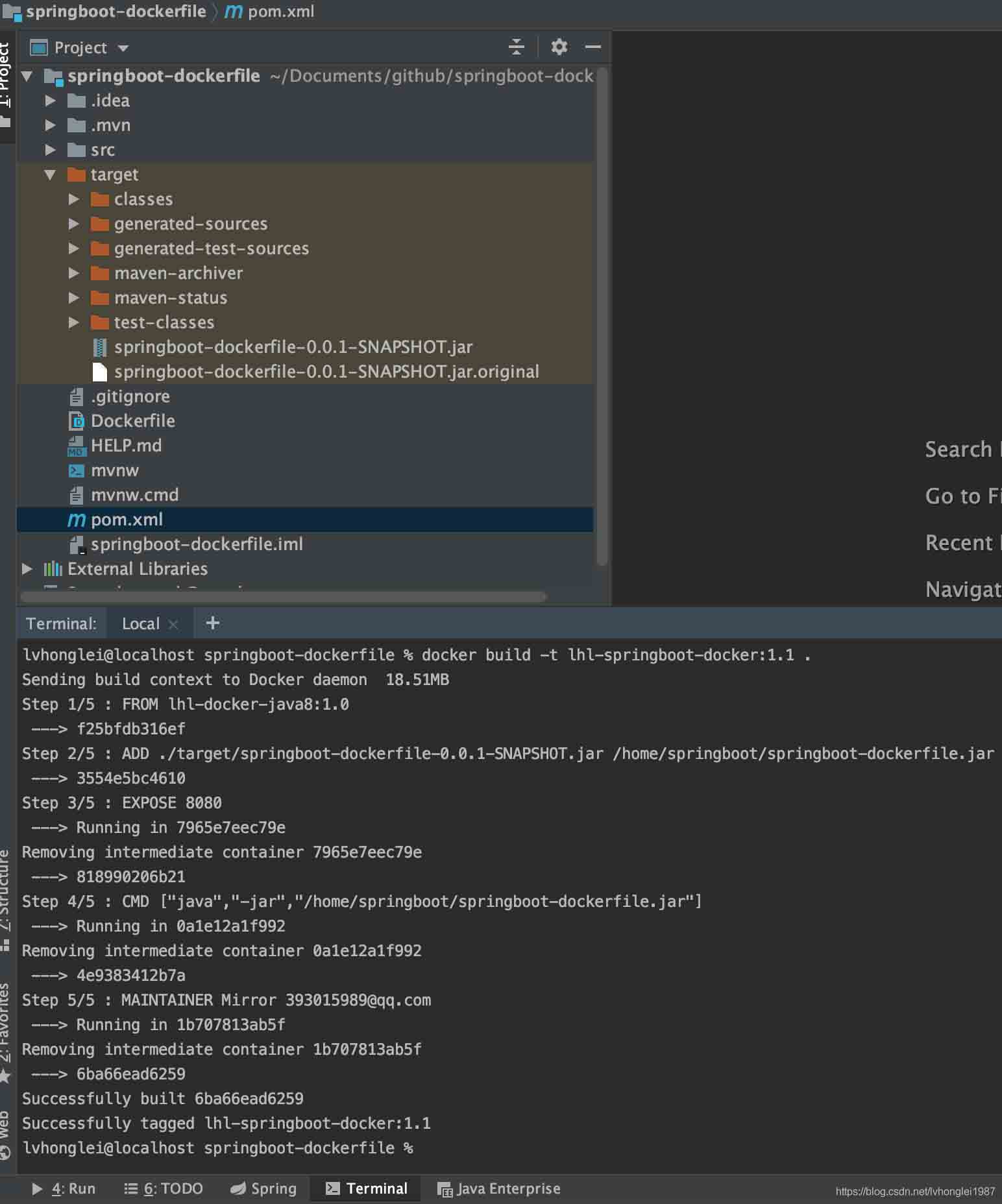1002x1204 pixels.
Task: Add a new terminal session tab
Action: pyautogui.click(x=212, y=623)
